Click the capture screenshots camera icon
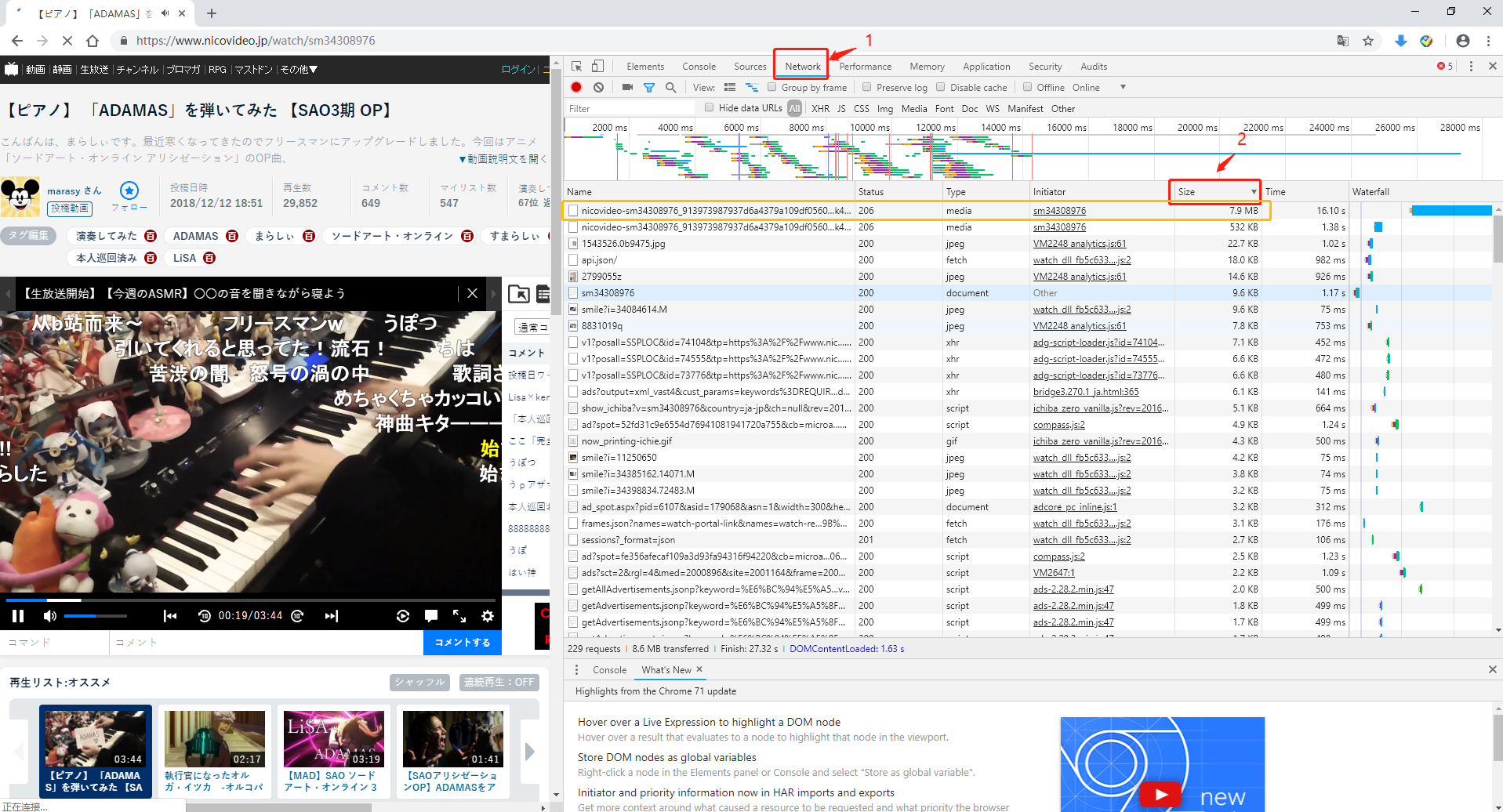Screen dimensions: 1503x812 (x=627, y=87)
